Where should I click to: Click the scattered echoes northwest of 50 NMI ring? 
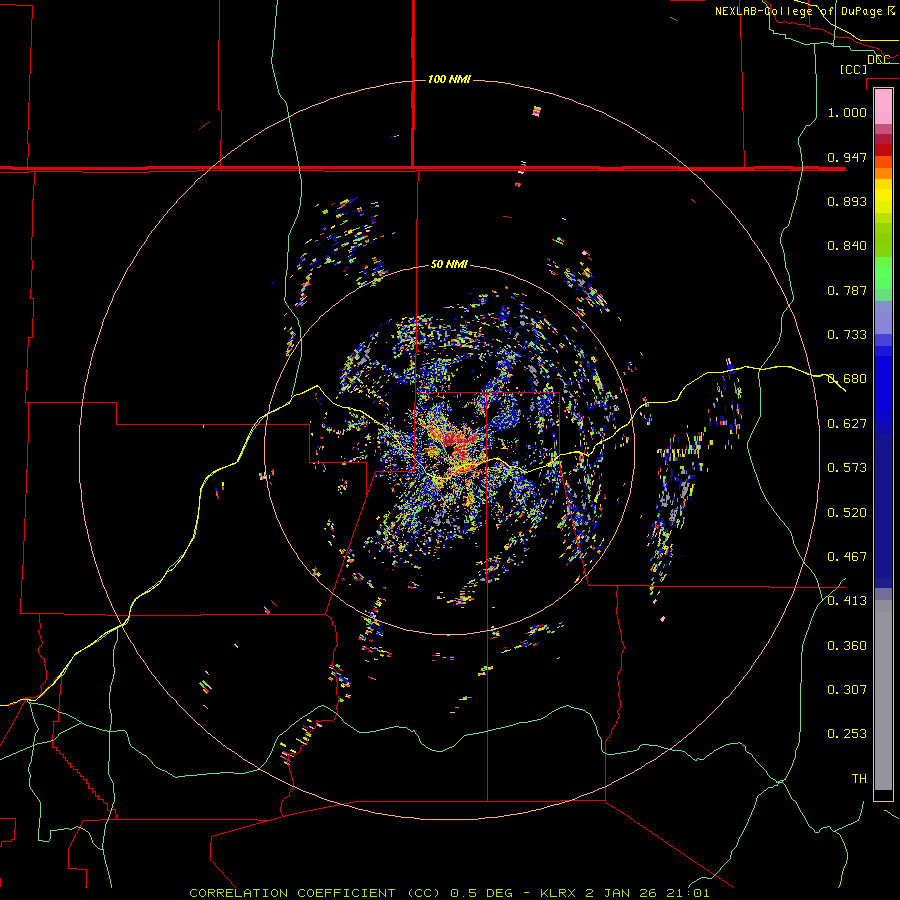pos(344,244)
